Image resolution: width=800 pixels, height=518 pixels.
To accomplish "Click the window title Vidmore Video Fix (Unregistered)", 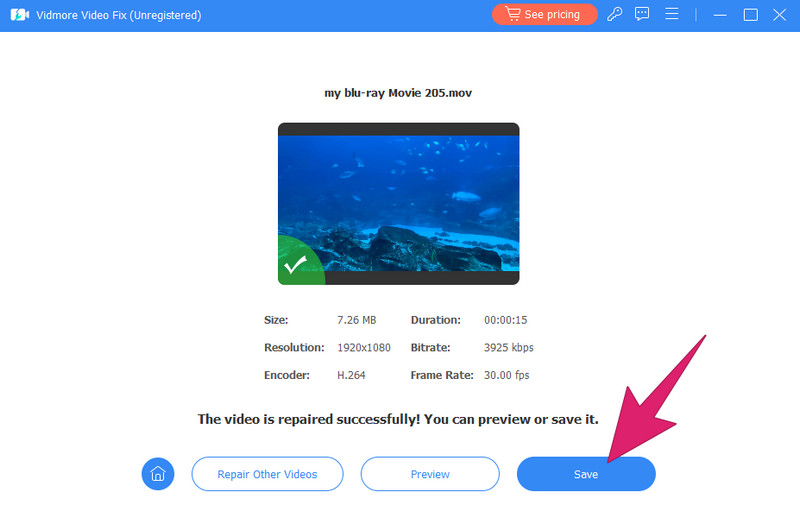I will pyautogui.click(x=119, y=15).
